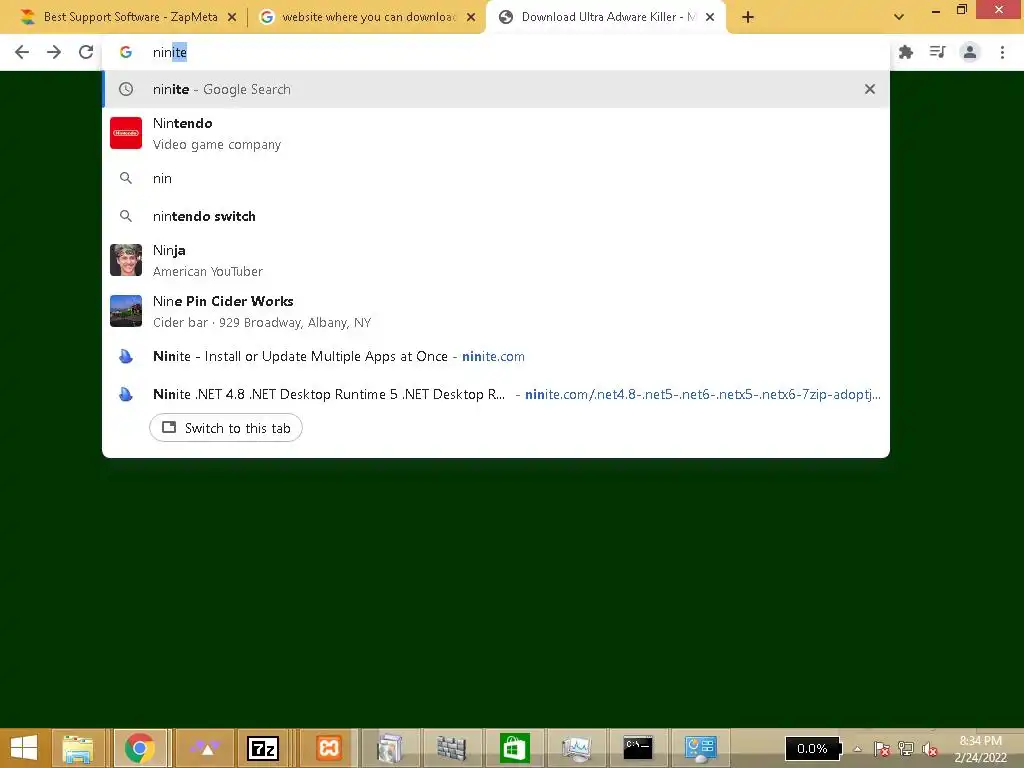Open the documents stack icon in taskbar
Viewport: 1024px width, 768px height.
pos(390,748)
